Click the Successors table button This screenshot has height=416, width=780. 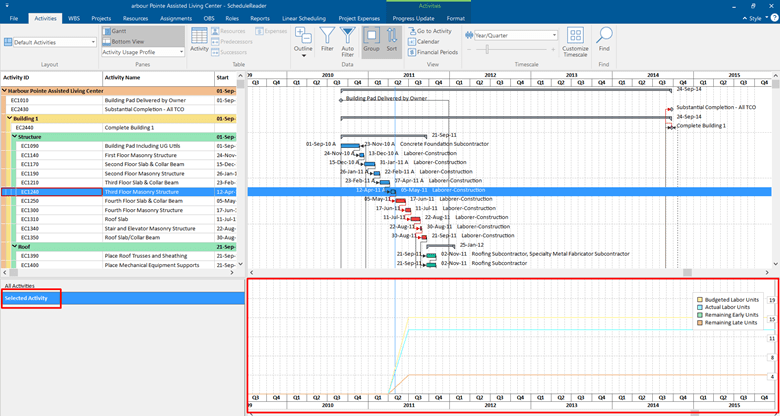[229, 52]
